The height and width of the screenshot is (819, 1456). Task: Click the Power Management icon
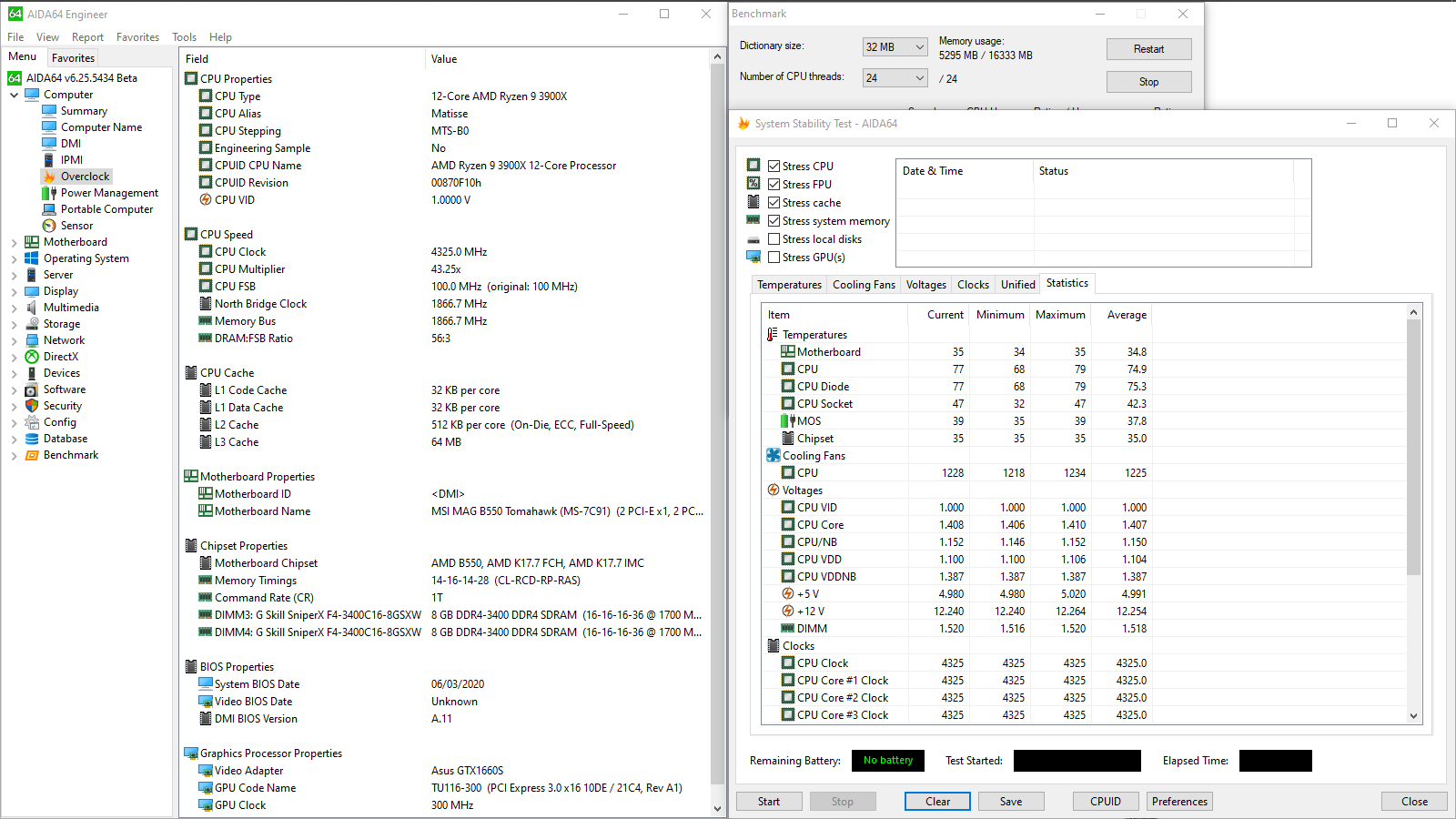(49, 193)
